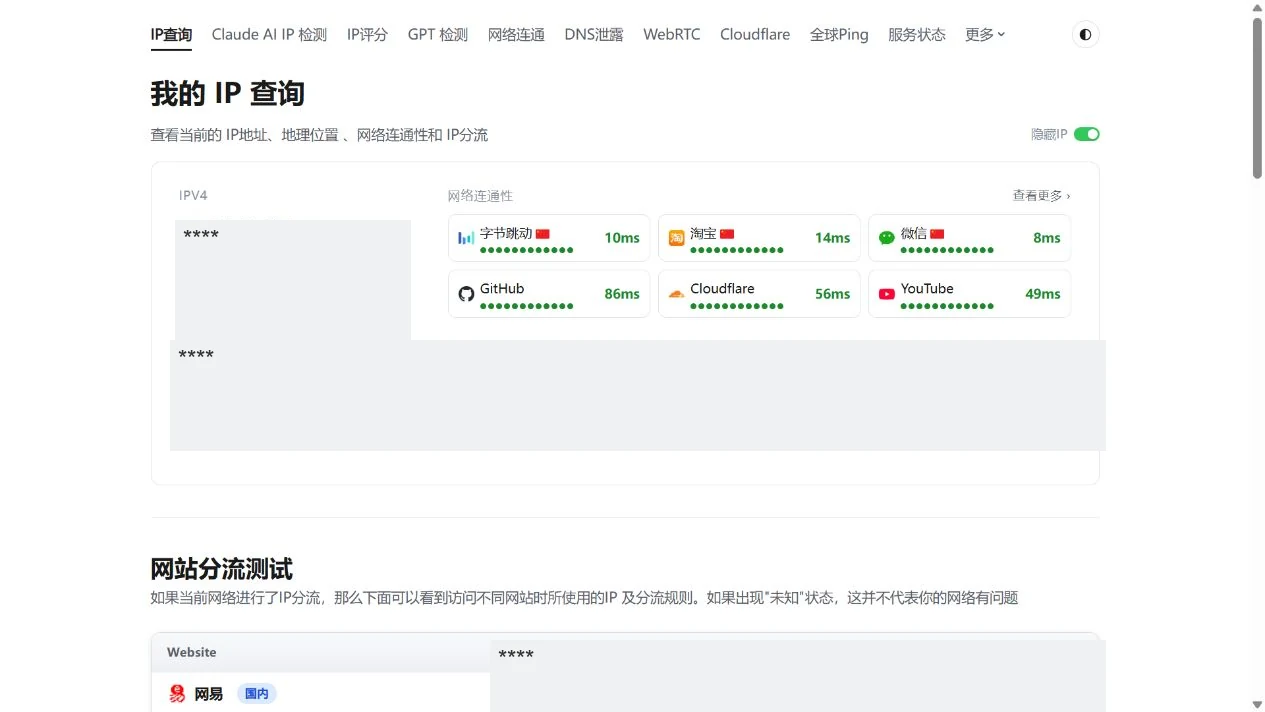Open the 服务状态 tab
The width and height of the screenshot is (1265, 712).
tap(917, 34)
